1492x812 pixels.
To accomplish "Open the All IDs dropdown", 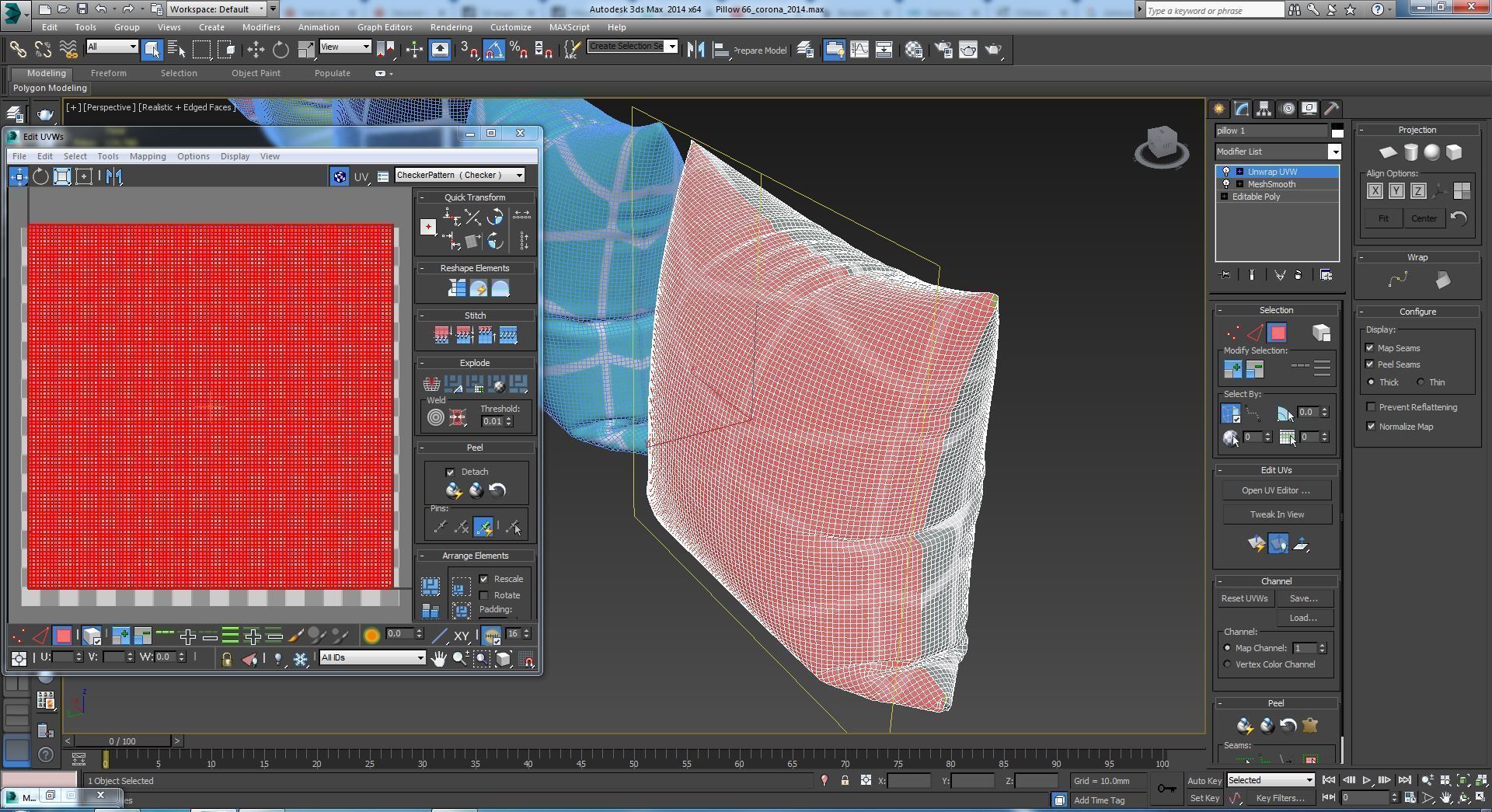I will pos(372,658).
